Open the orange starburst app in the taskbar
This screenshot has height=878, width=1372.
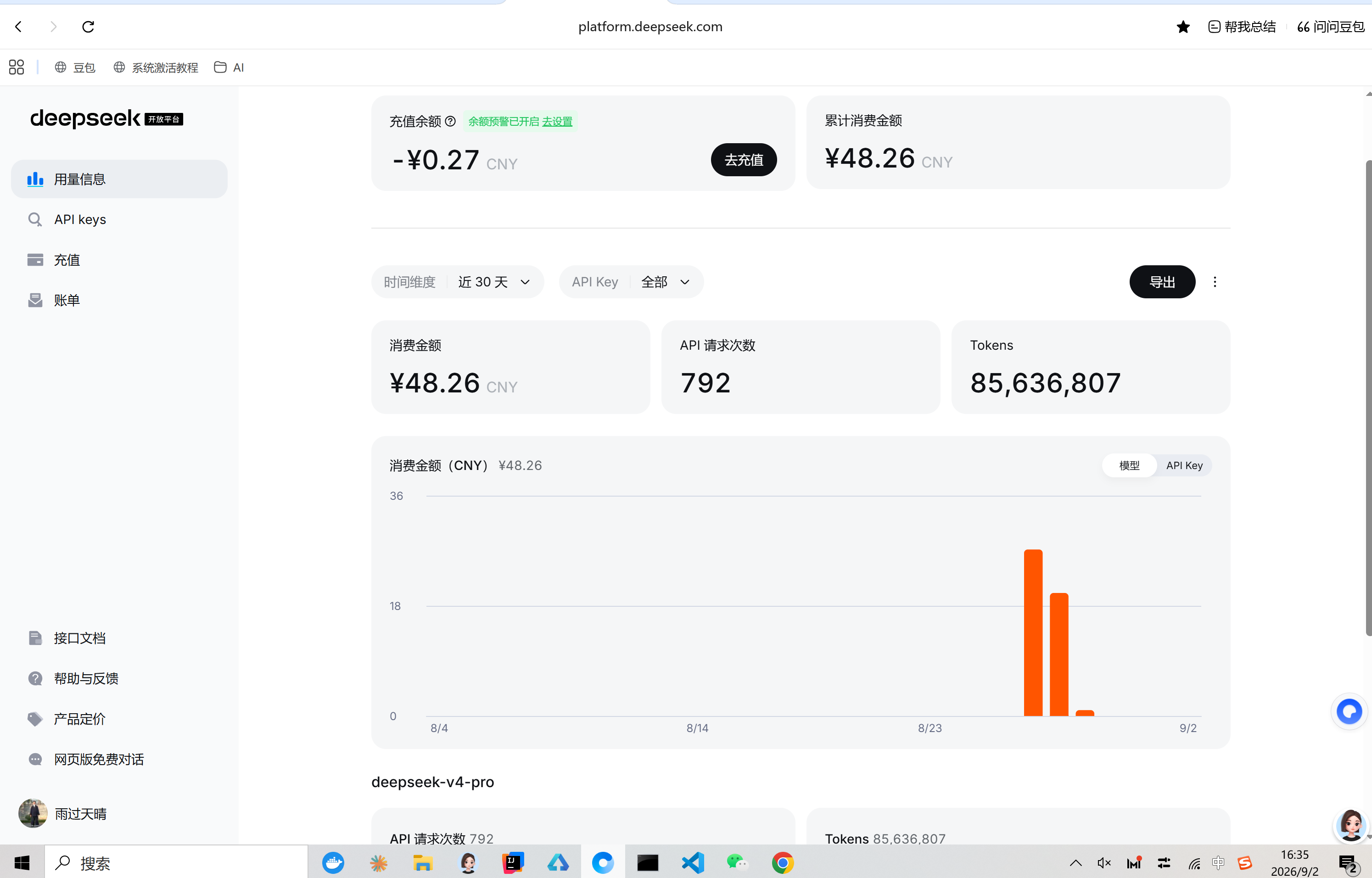378,863
